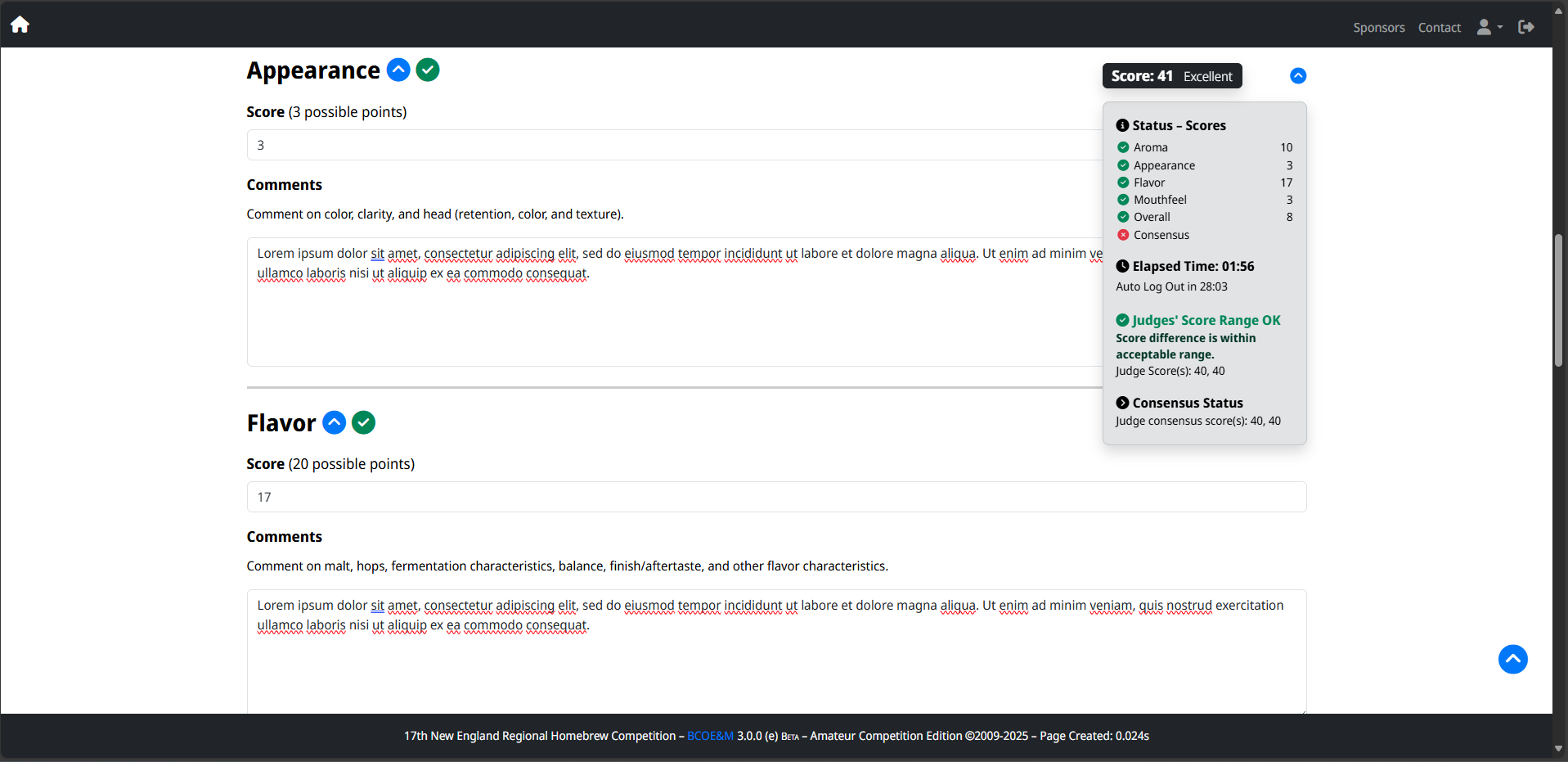Click the BCOE&M footer link
This screenshot has width=1568, height=762.
[710, 736]
